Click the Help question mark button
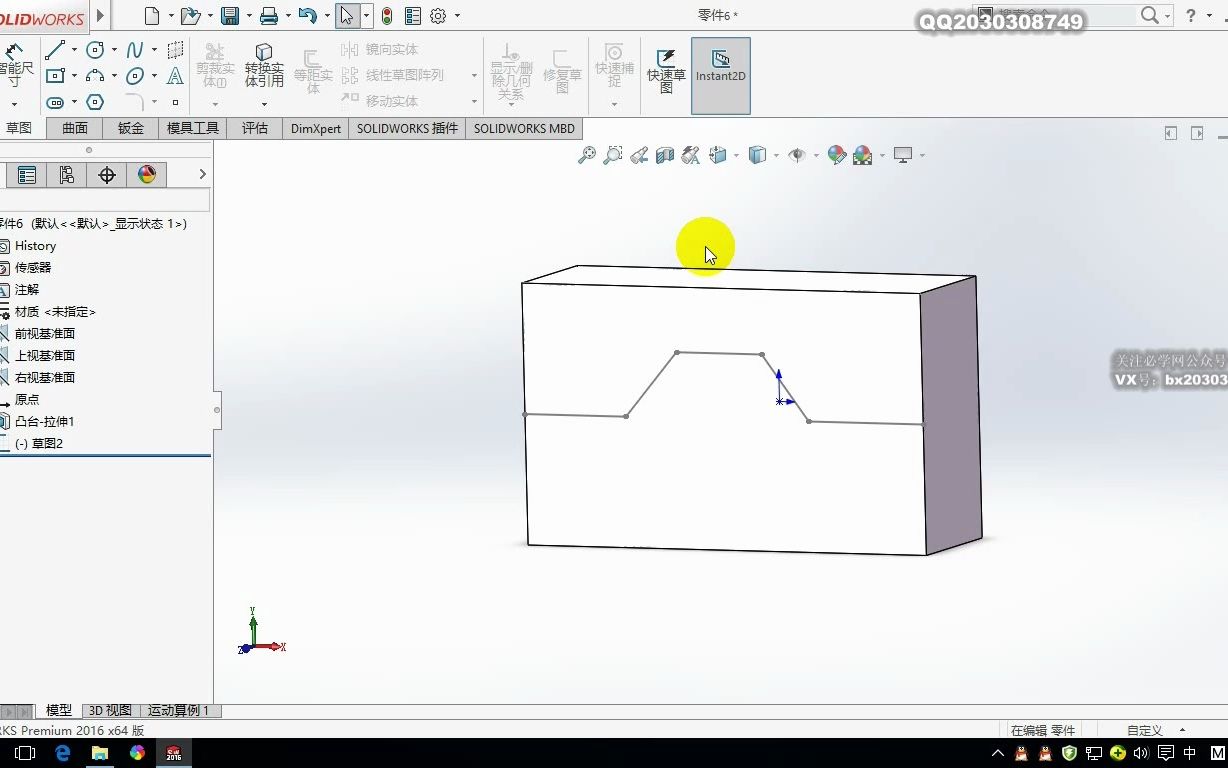 coord(1189,16)
